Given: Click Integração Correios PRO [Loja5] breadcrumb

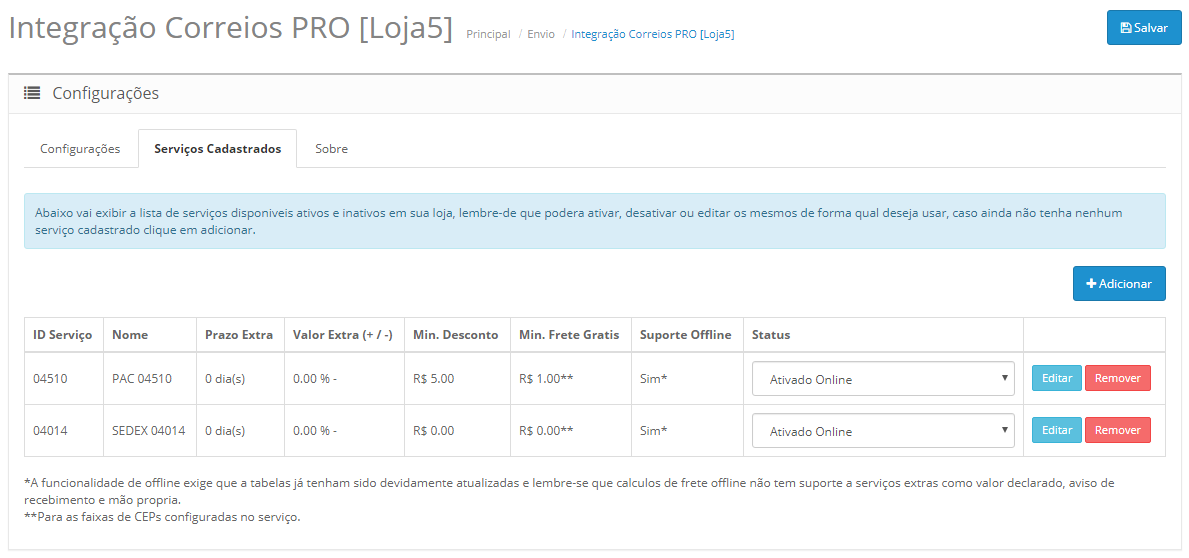Looking at the screenshot, I should 652,34.
